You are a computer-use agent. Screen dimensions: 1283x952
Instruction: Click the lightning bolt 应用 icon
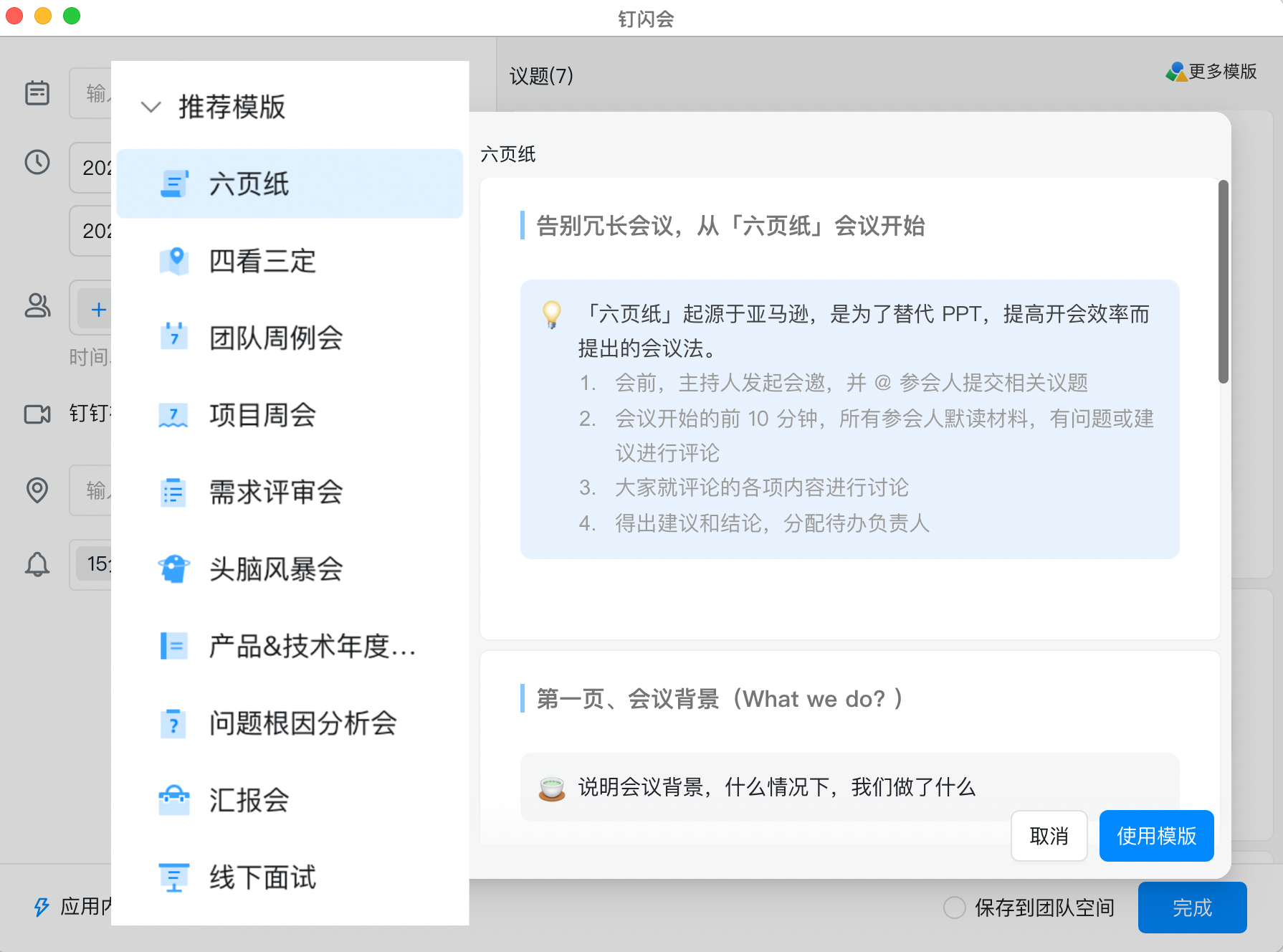click(x=42, y=907)
